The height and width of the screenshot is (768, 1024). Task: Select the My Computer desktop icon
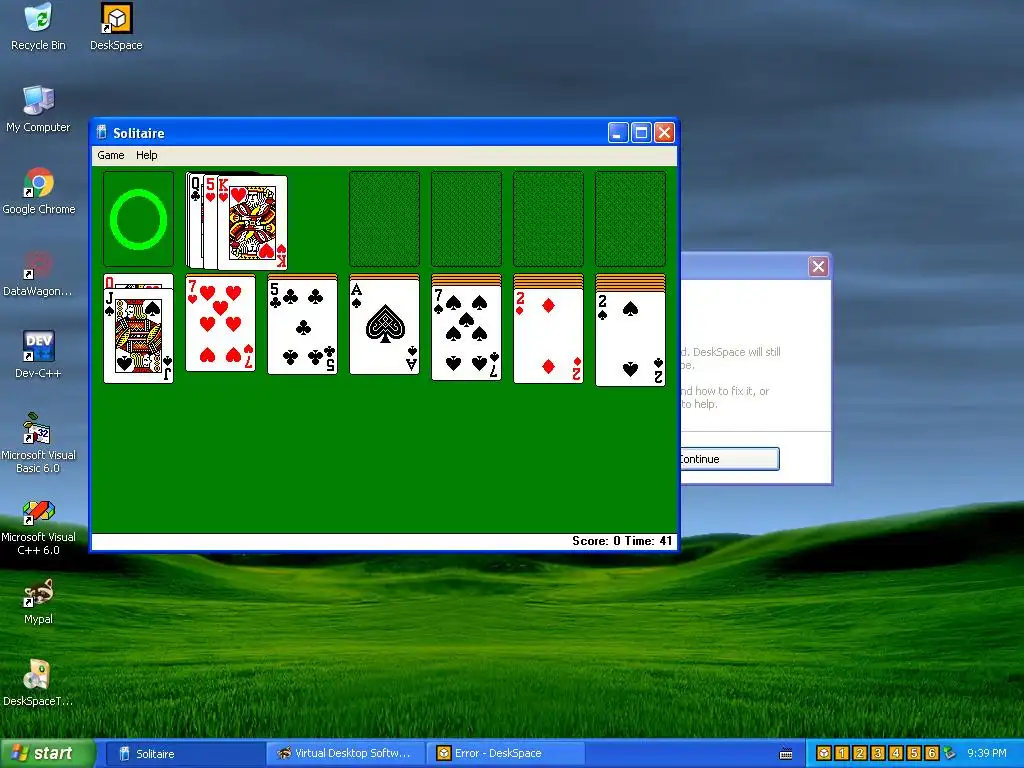39,109
